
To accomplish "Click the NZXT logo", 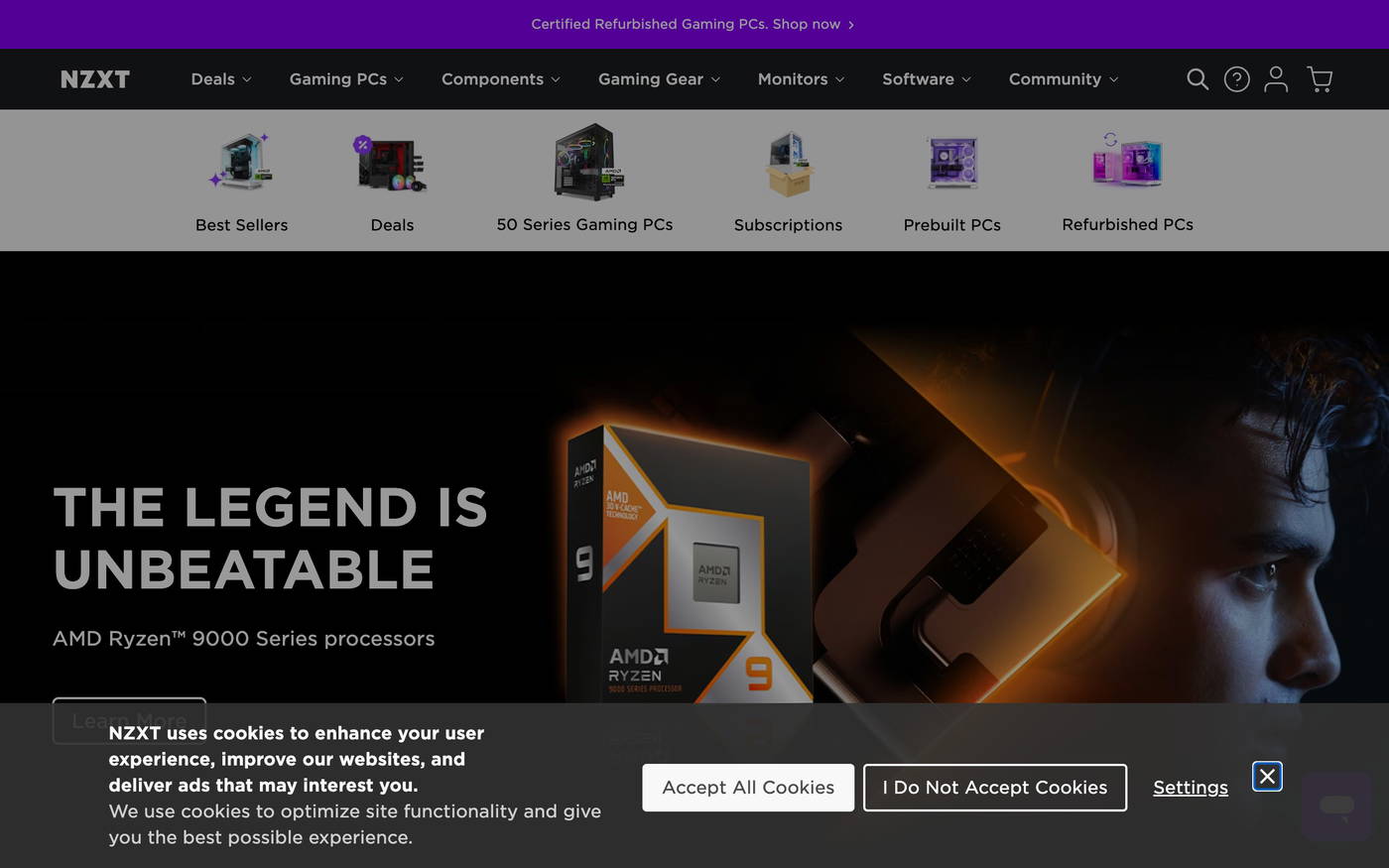I will [x=95, y=78].
